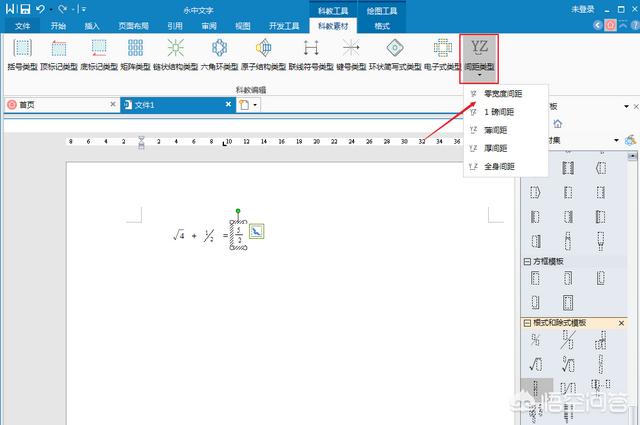Click the layout options icon beside fraction

(x=256, y=231)
